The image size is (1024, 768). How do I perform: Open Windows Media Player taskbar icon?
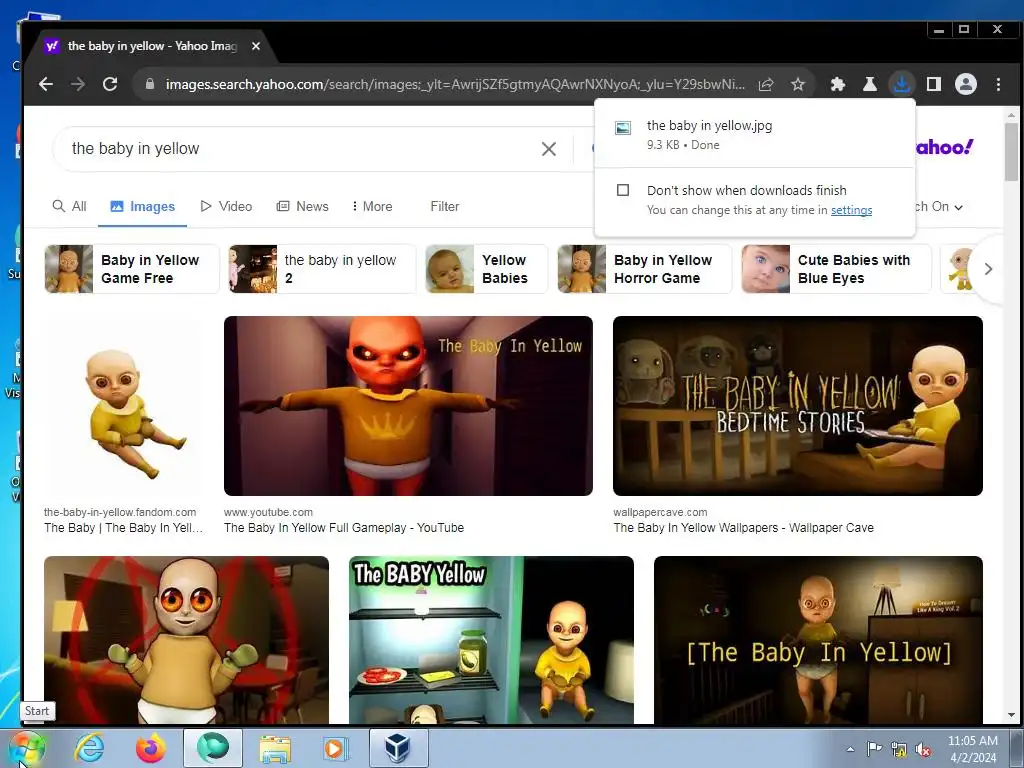coord(336,748)
